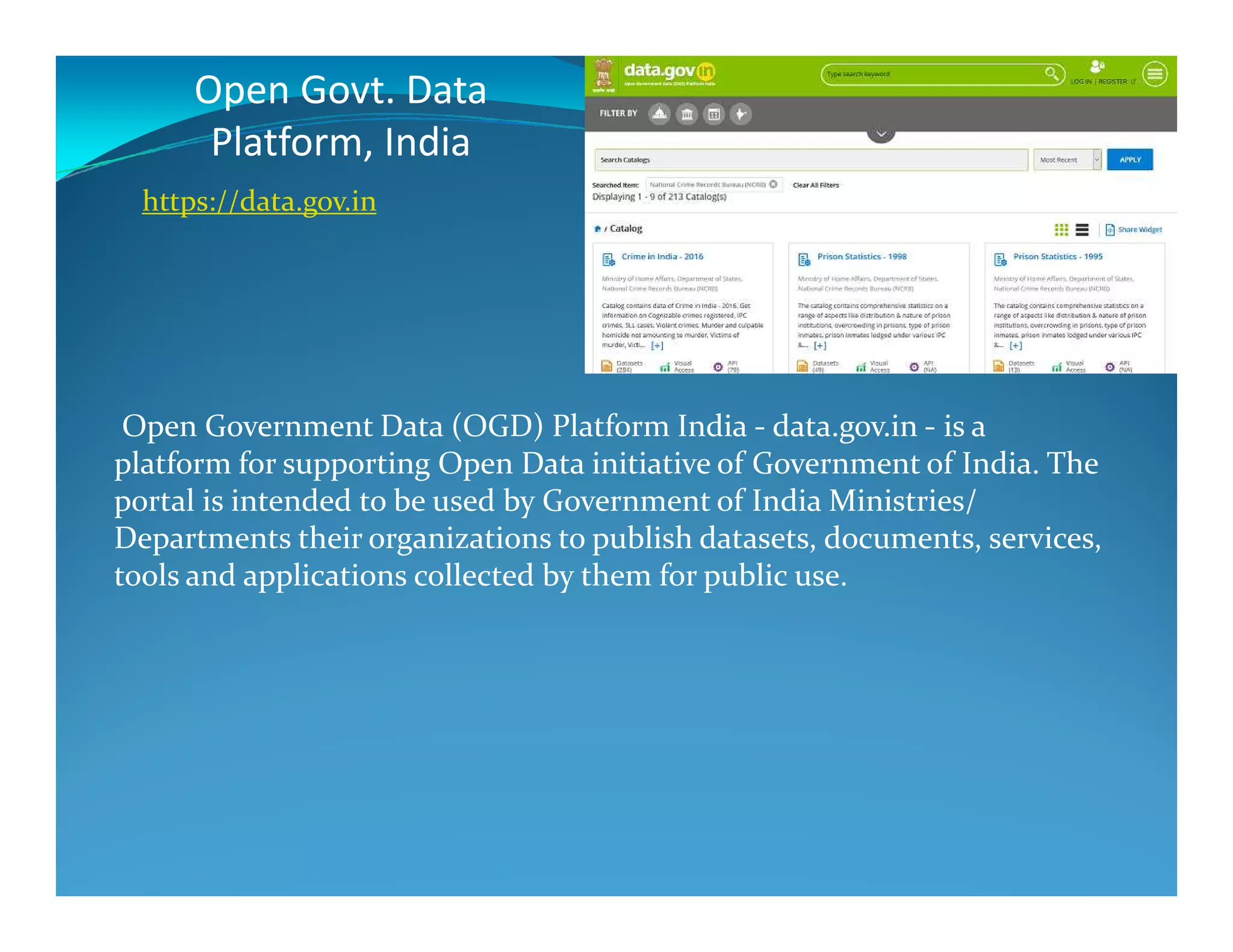
Task: Filter by table grid icon
Action: point(714,114)
